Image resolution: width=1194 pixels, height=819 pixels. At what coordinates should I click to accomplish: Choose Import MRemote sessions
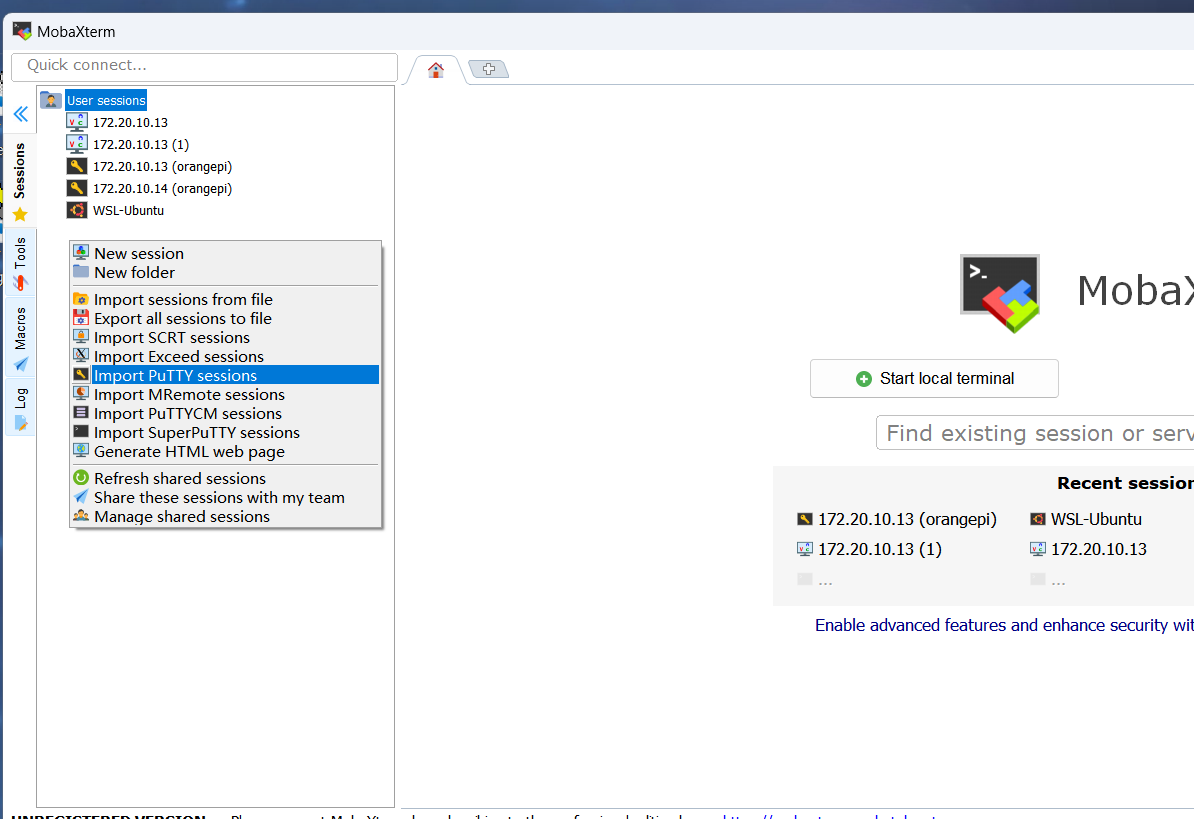click(225, 395)
